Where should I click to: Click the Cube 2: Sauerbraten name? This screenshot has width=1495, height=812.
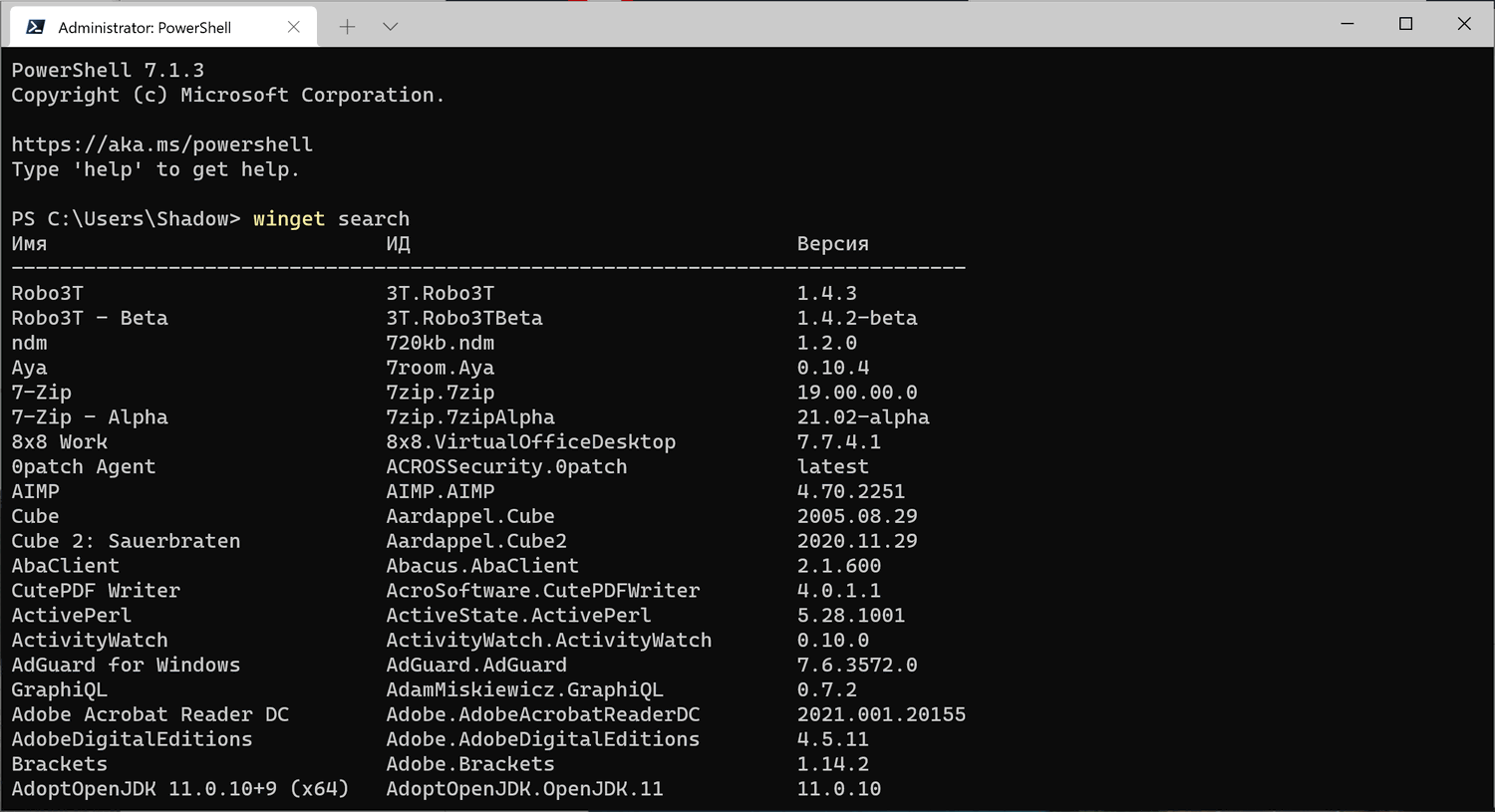pos(126,541)
